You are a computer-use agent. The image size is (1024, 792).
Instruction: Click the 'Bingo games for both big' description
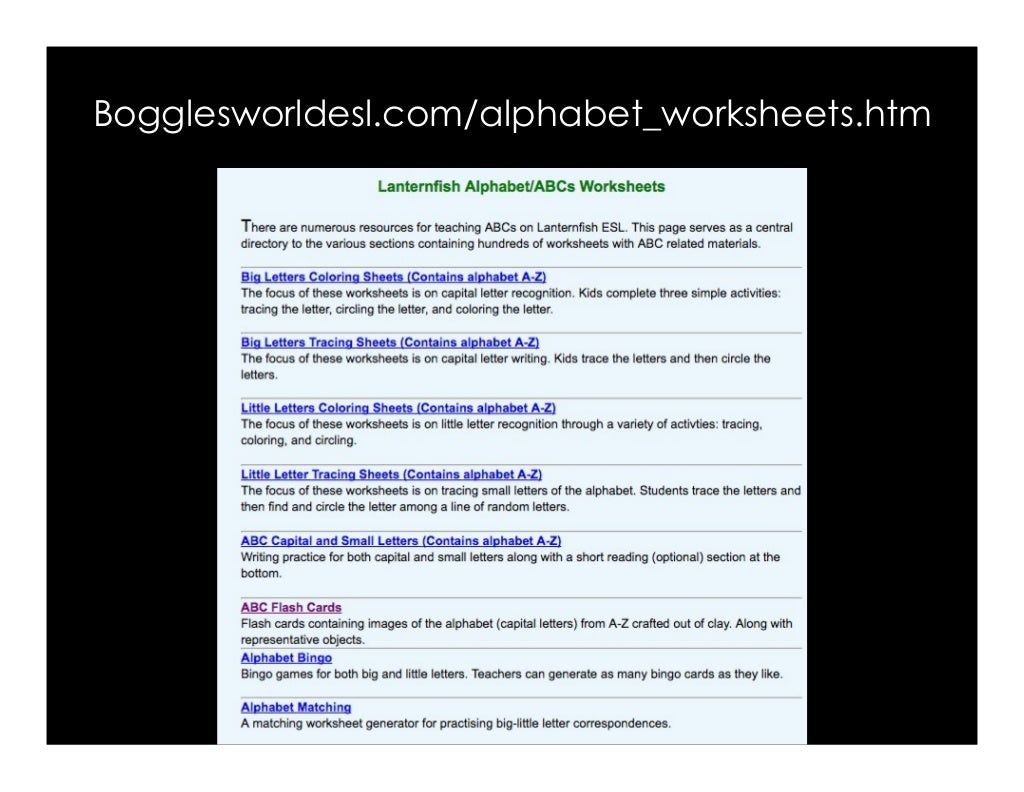point(511,674)
